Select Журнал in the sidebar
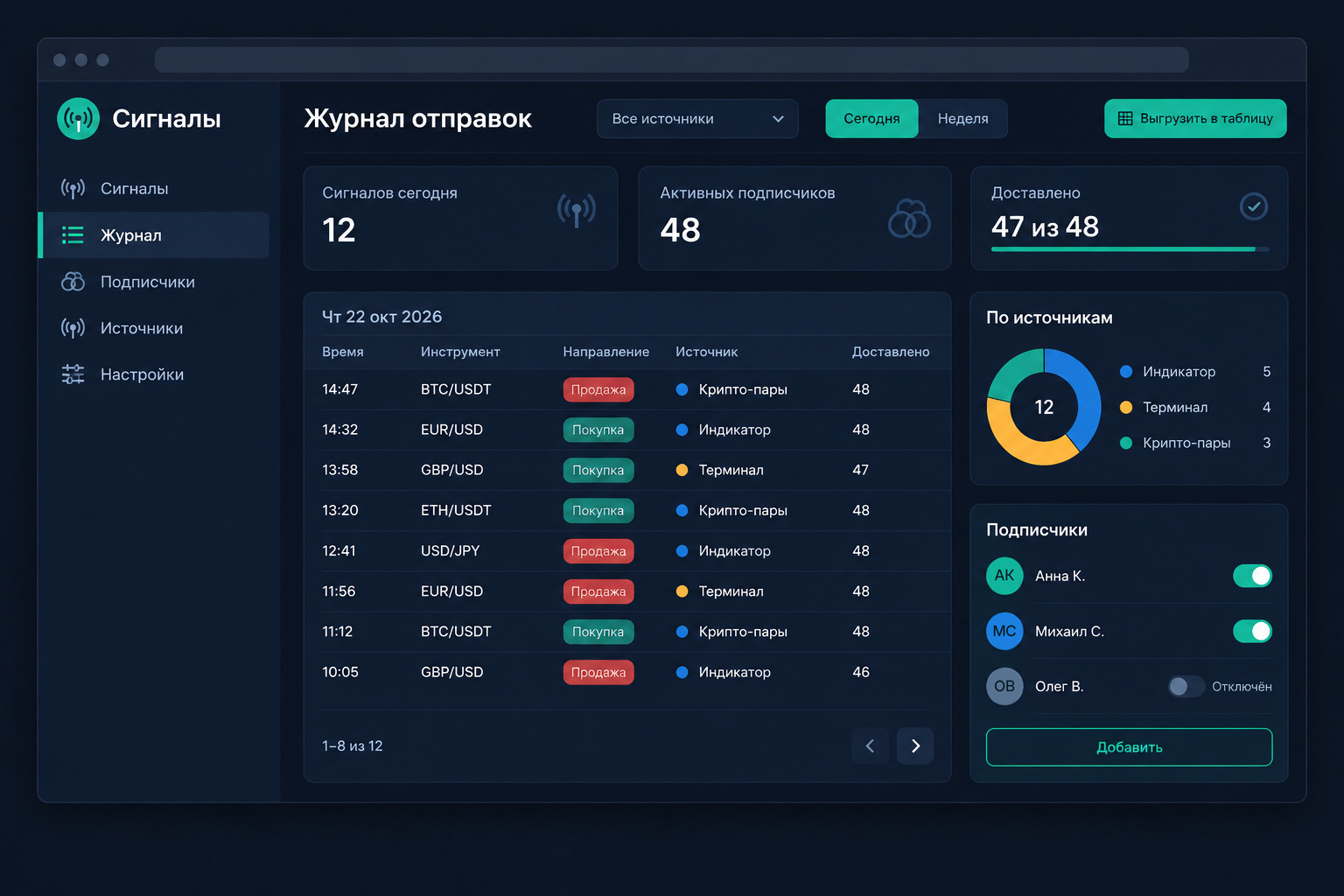 point(154,234)
